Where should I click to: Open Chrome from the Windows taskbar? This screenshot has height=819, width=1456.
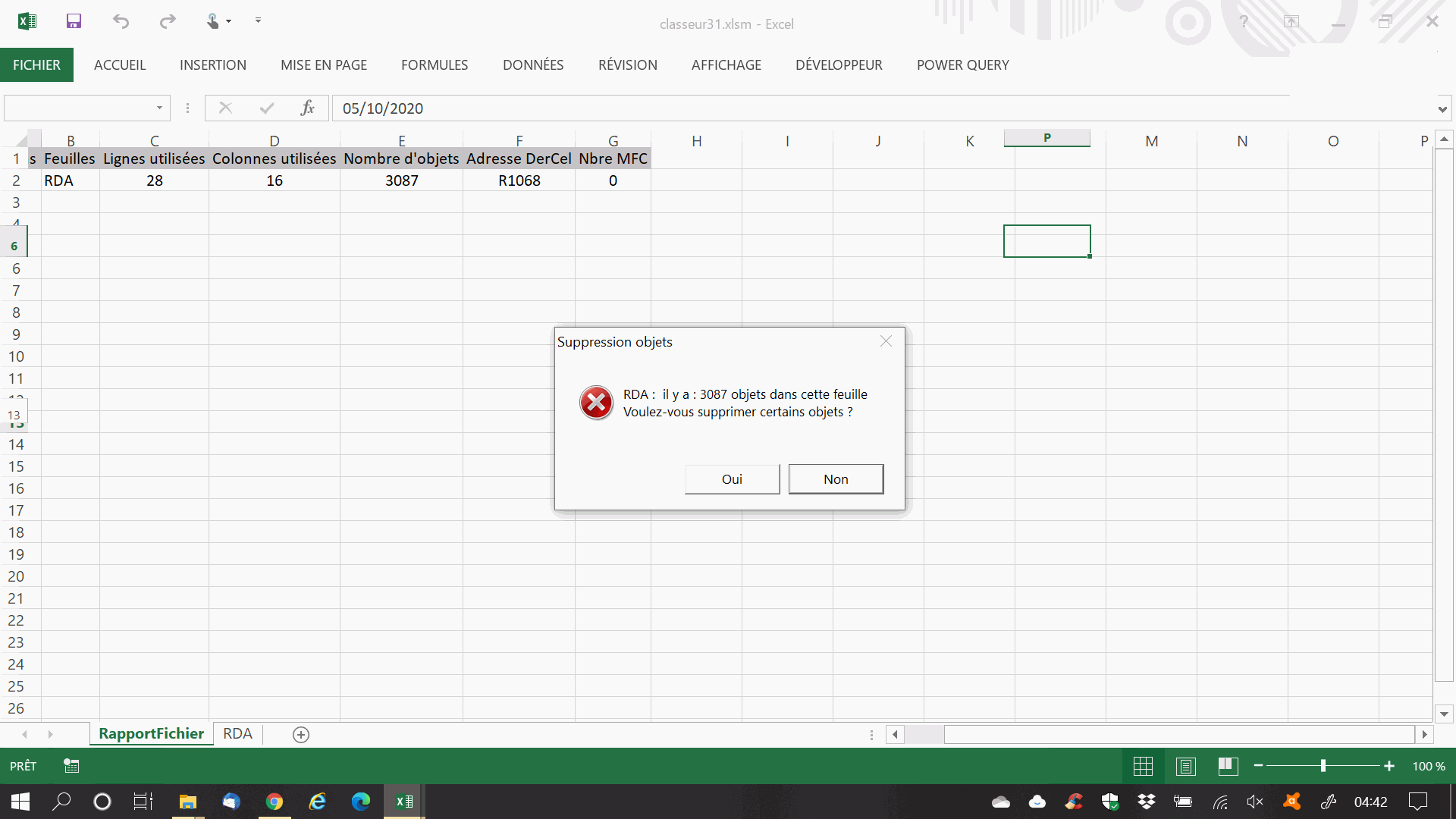[275, 802]
